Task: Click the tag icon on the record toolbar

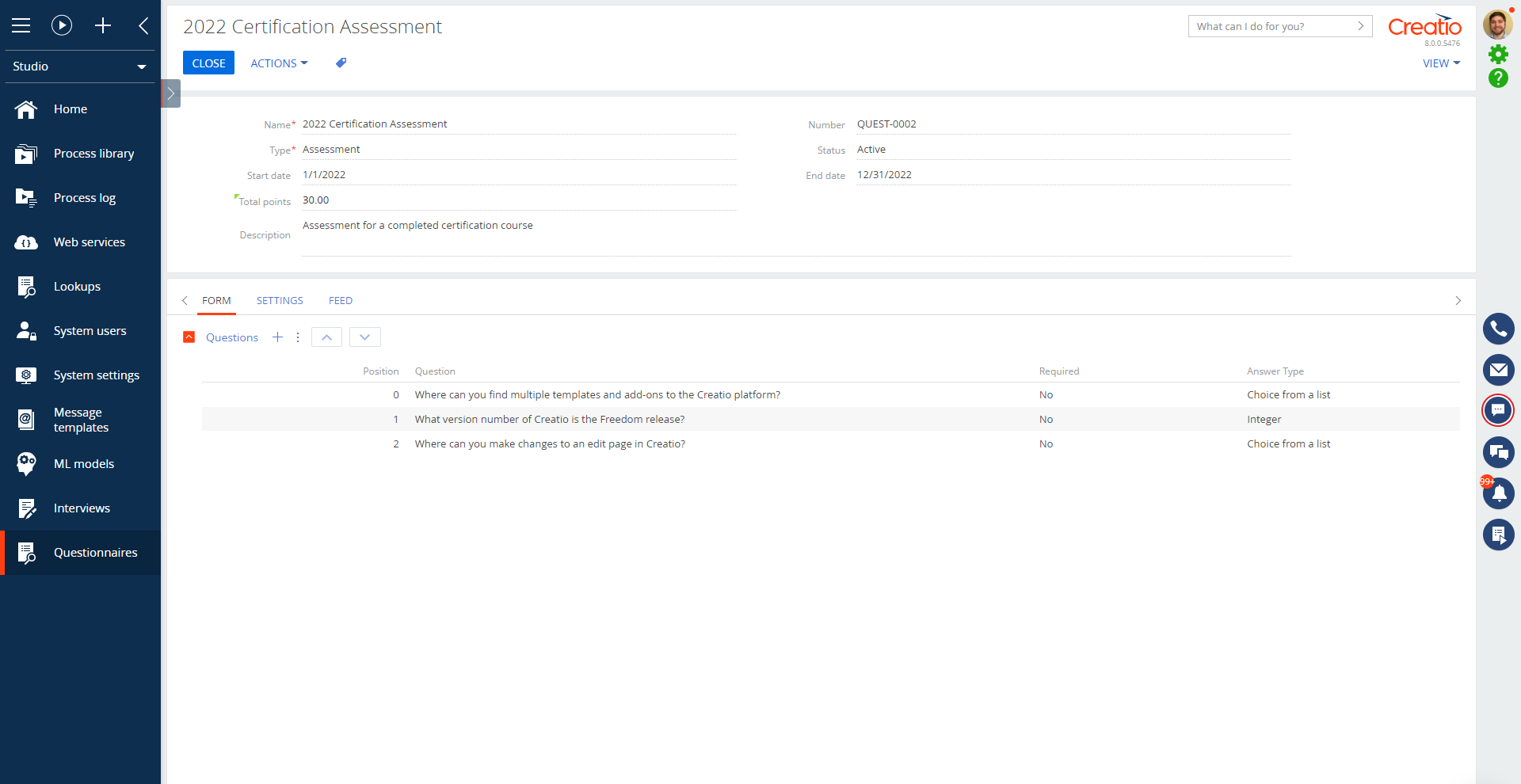Action: tap(341, 63)
